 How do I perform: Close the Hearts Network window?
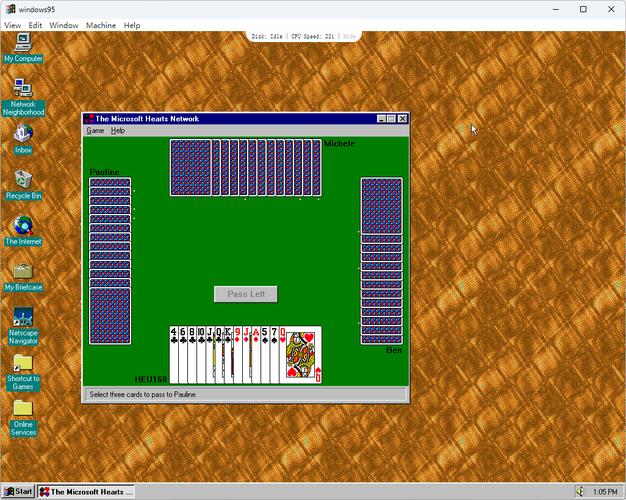pyautogui.click(x=402, y=119)
